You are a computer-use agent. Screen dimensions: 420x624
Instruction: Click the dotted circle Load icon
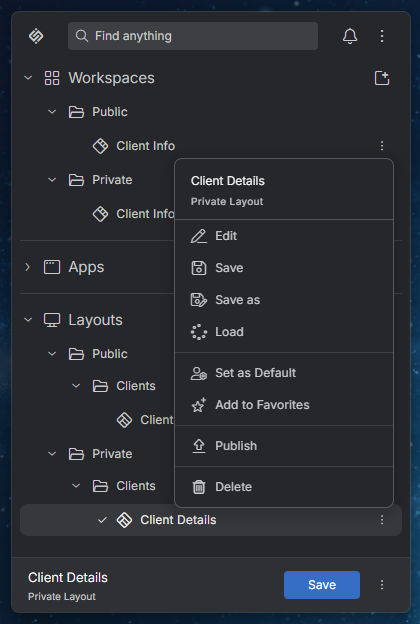point(199,332)
